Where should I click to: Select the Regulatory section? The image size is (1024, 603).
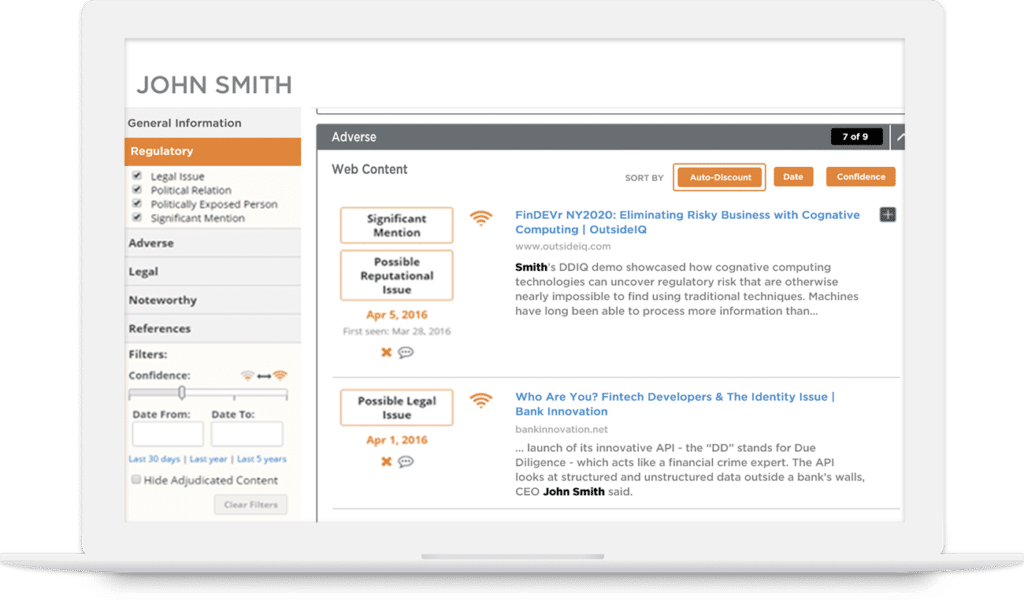point(213,151)
